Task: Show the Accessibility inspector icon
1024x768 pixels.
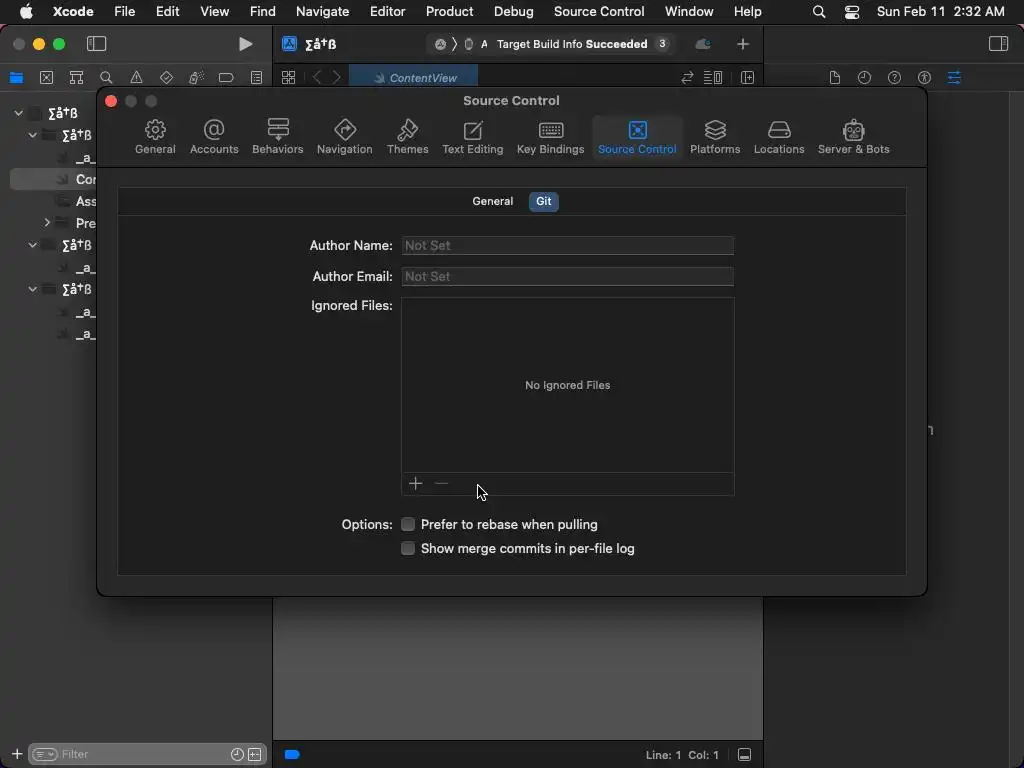Action: coord(924,78)
